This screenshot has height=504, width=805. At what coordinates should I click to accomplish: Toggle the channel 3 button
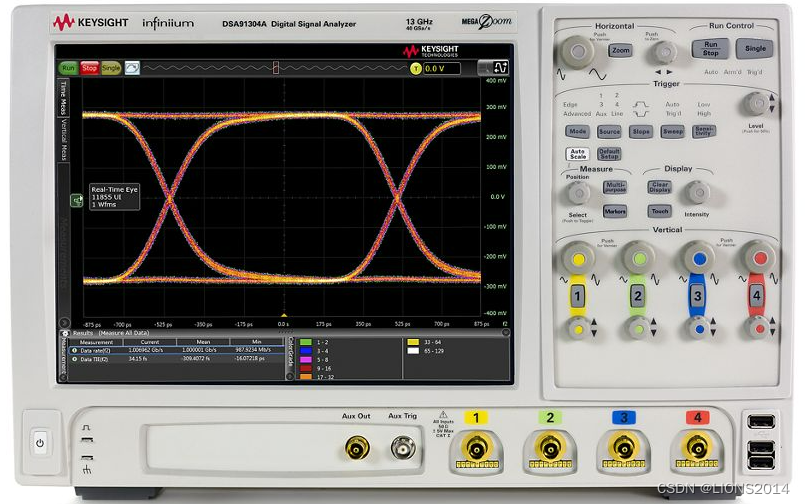coord(697,296)
